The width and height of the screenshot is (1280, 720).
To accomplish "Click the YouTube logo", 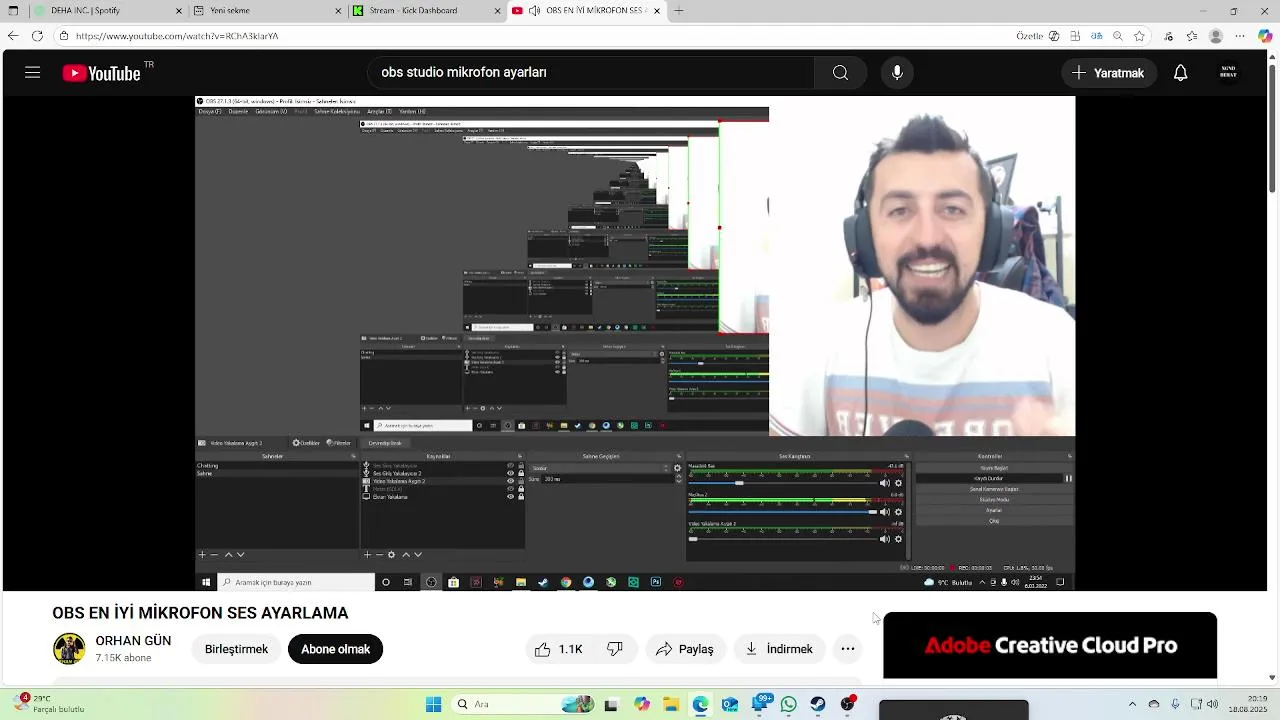I will (x=101, y=73).
